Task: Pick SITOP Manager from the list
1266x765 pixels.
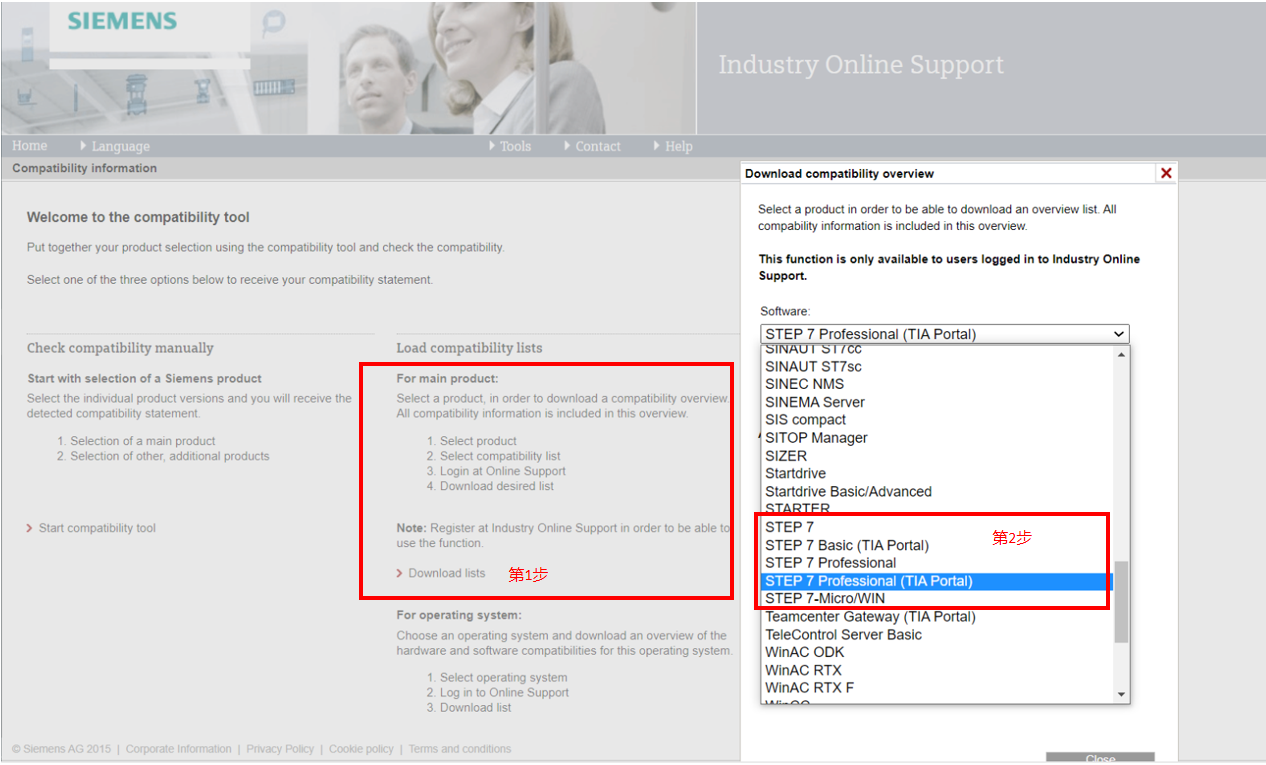Action: click(x=937, y=438)
